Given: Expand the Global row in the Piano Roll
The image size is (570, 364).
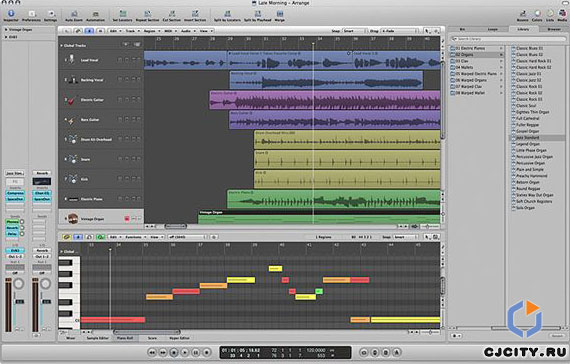Looking at the screenshot, I should point(61,252).
